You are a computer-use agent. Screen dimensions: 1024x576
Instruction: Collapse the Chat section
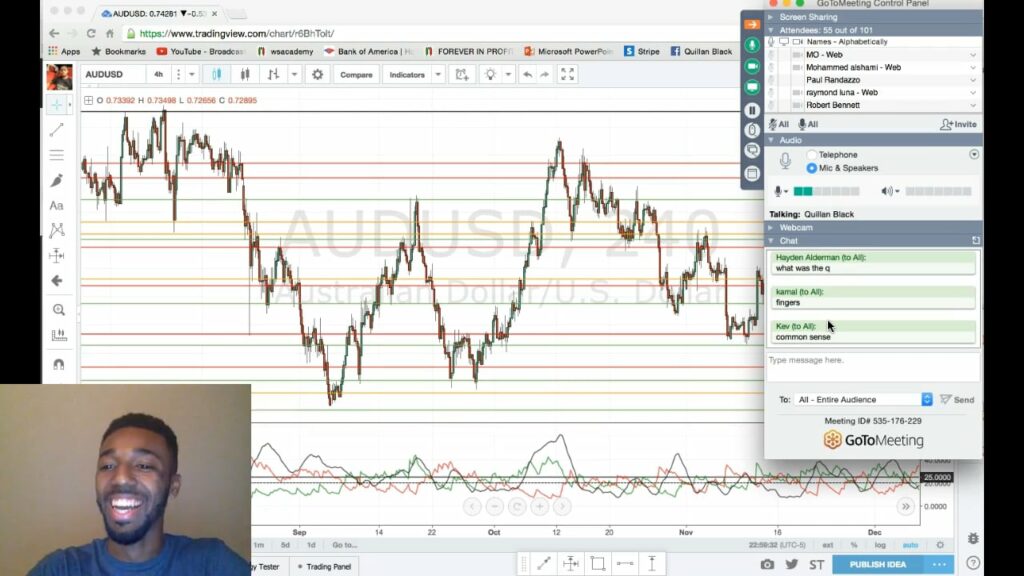click(771, 241)
